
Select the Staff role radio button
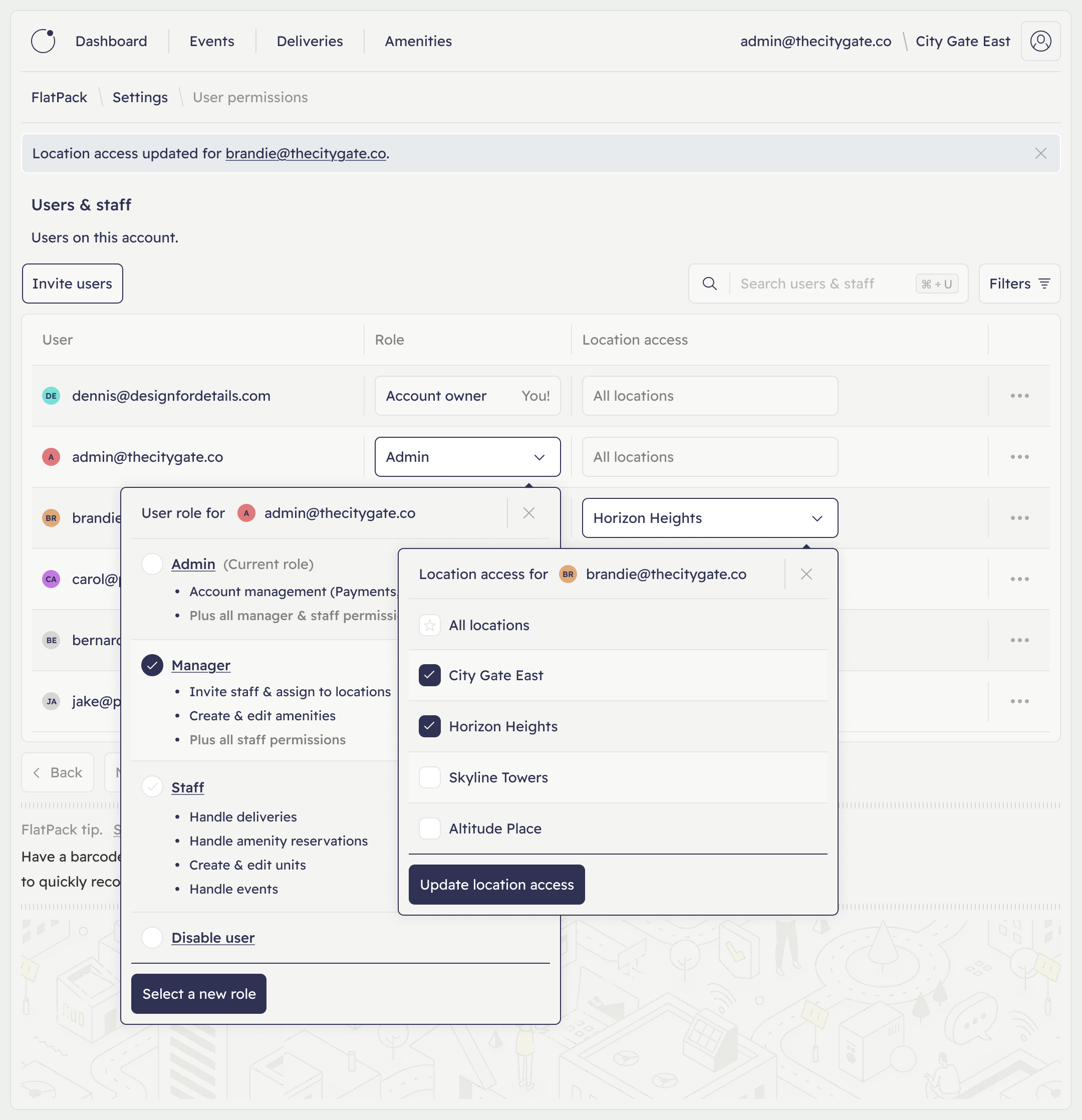152,787
